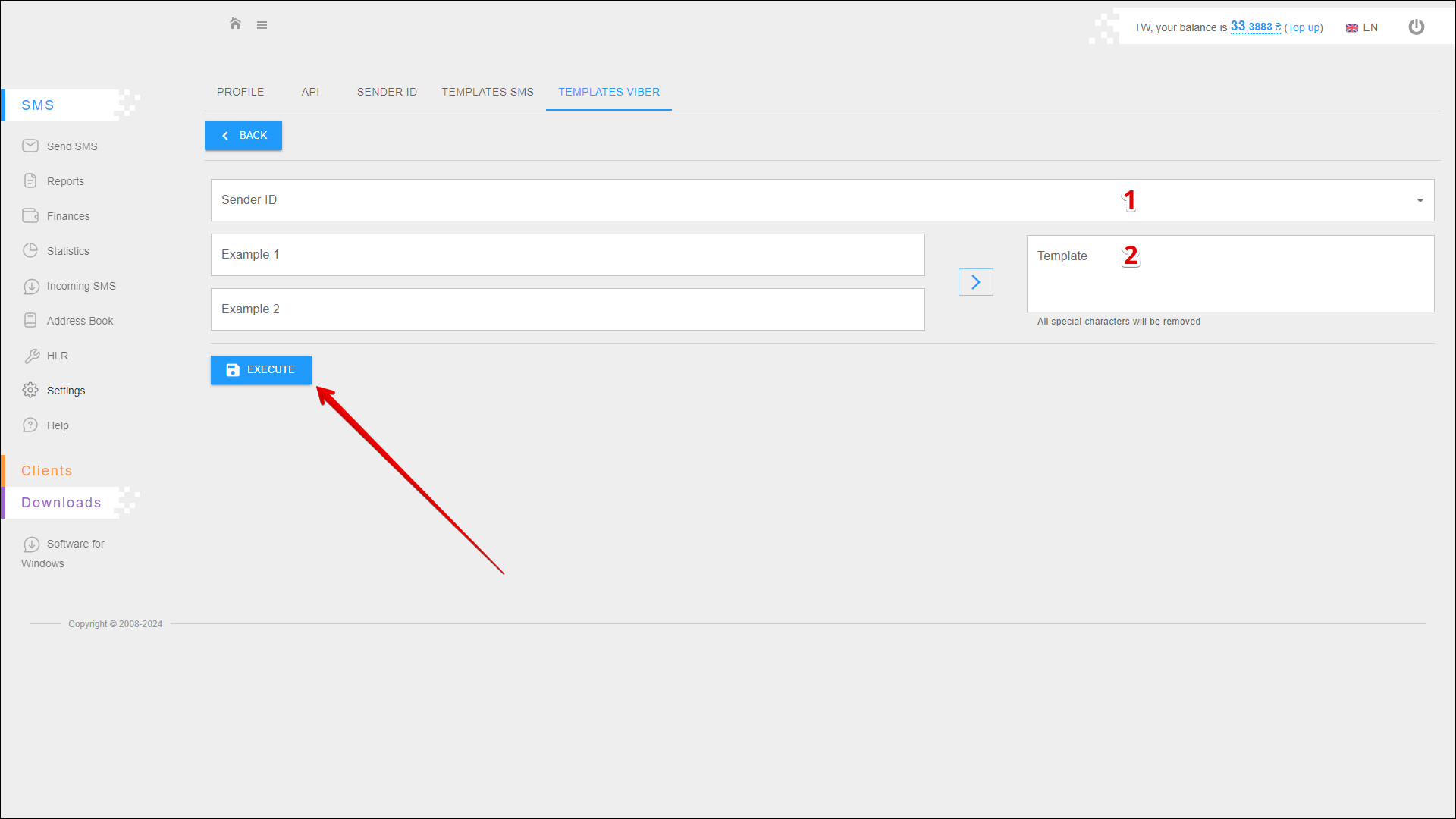Expand the Clients section

point(46,471)
